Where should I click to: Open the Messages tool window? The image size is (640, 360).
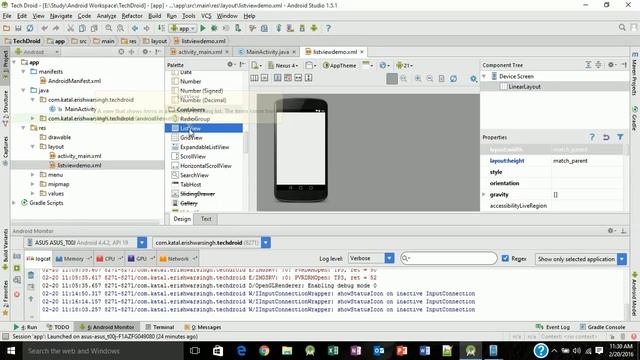(203, 327)
